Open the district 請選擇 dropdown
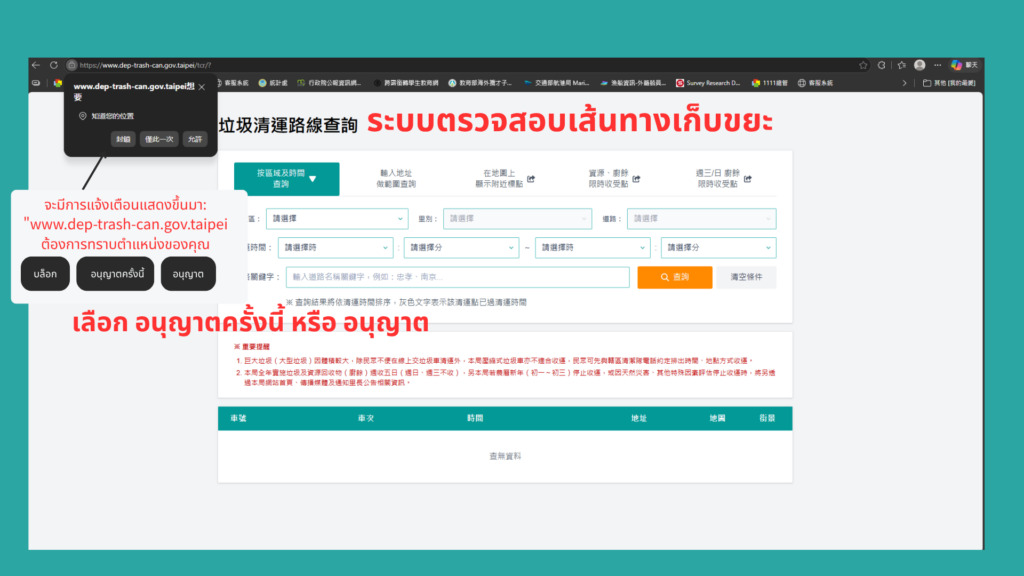This screenshot has width=1024, height=576. (337, 219)
